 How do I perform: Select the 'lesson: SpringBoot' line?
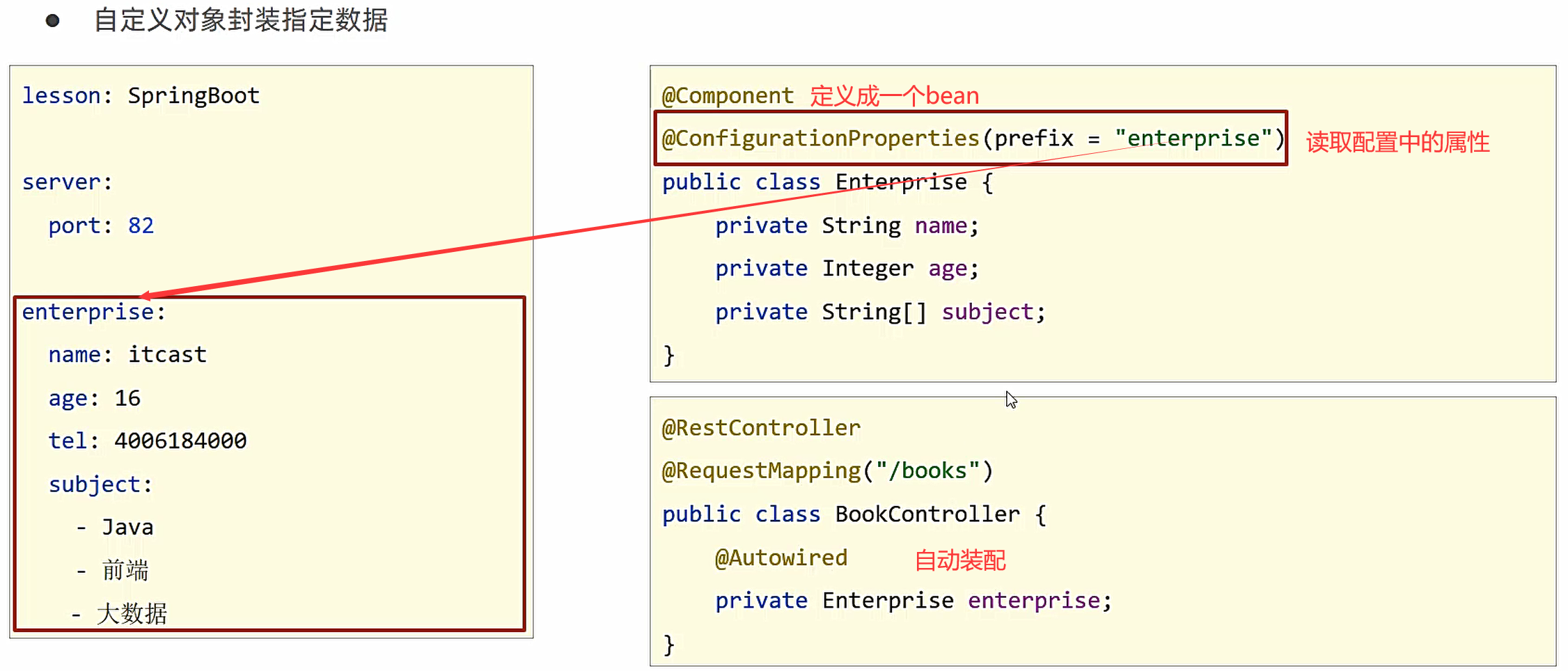[141, 96]
